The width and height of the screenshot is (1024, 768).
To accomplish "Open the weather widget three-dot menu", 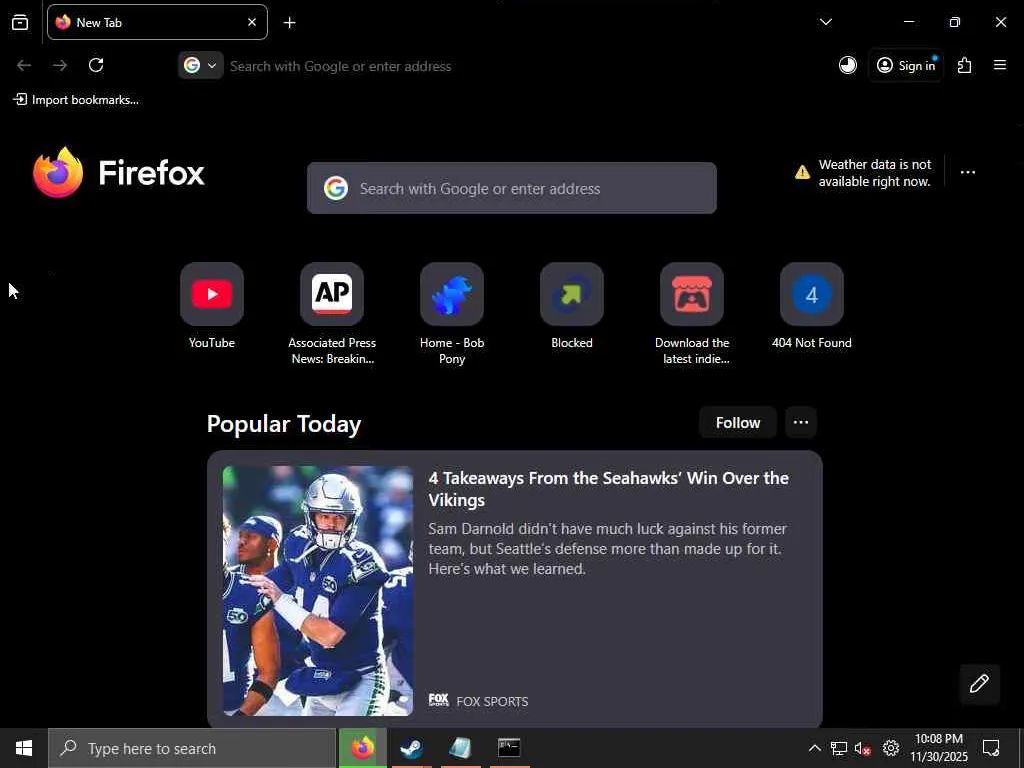I will click(968, 172).
